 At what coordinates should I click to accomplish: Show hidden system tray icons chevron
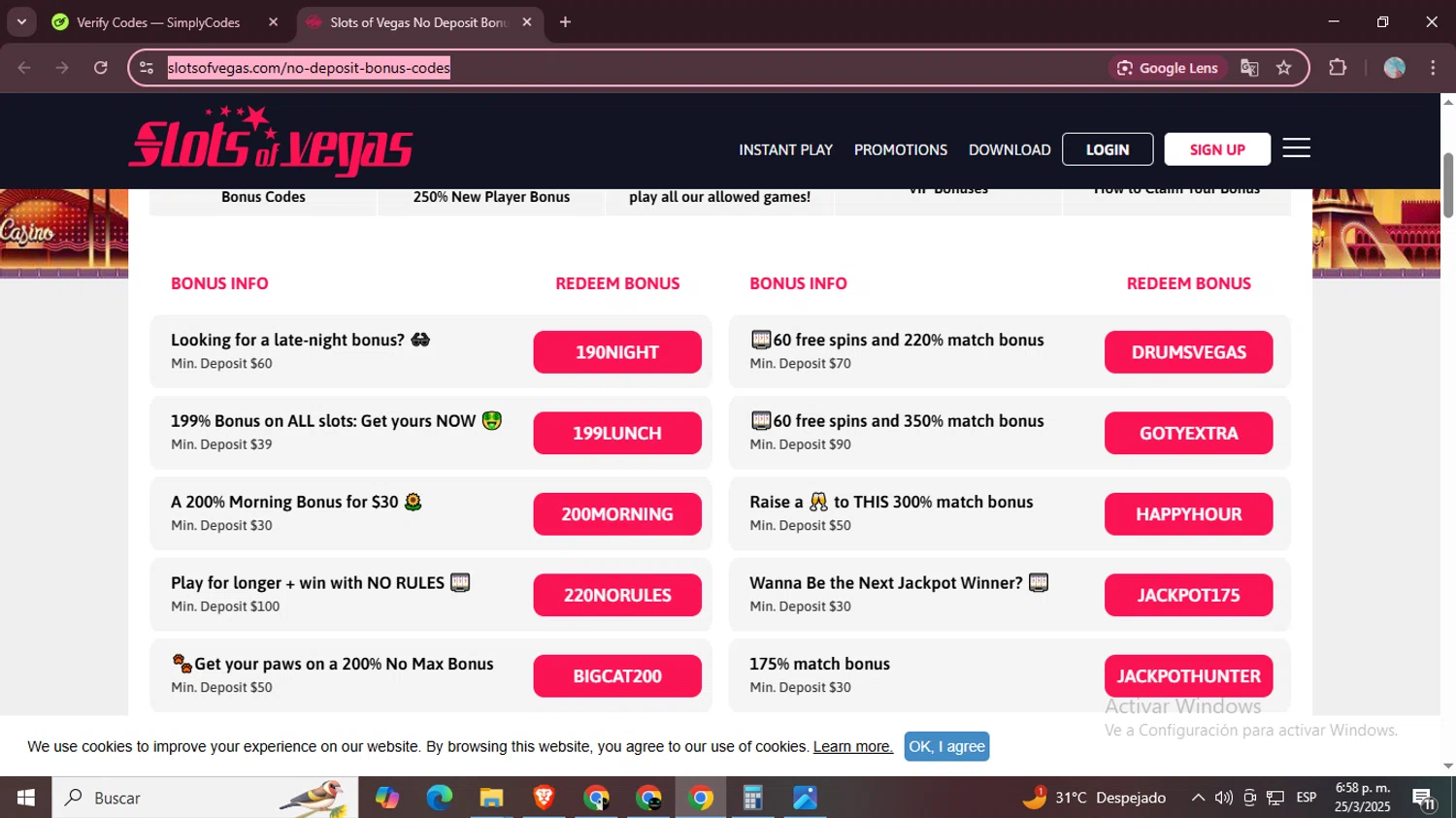pyautogui.click(x=1198, y=798)
